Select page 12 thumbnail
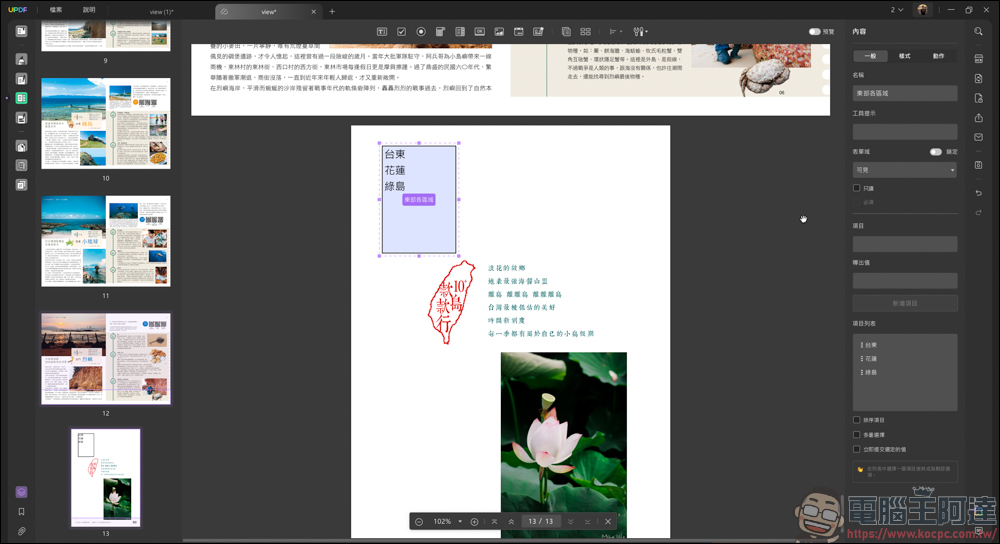The image size is (1000, 544). 106,358
